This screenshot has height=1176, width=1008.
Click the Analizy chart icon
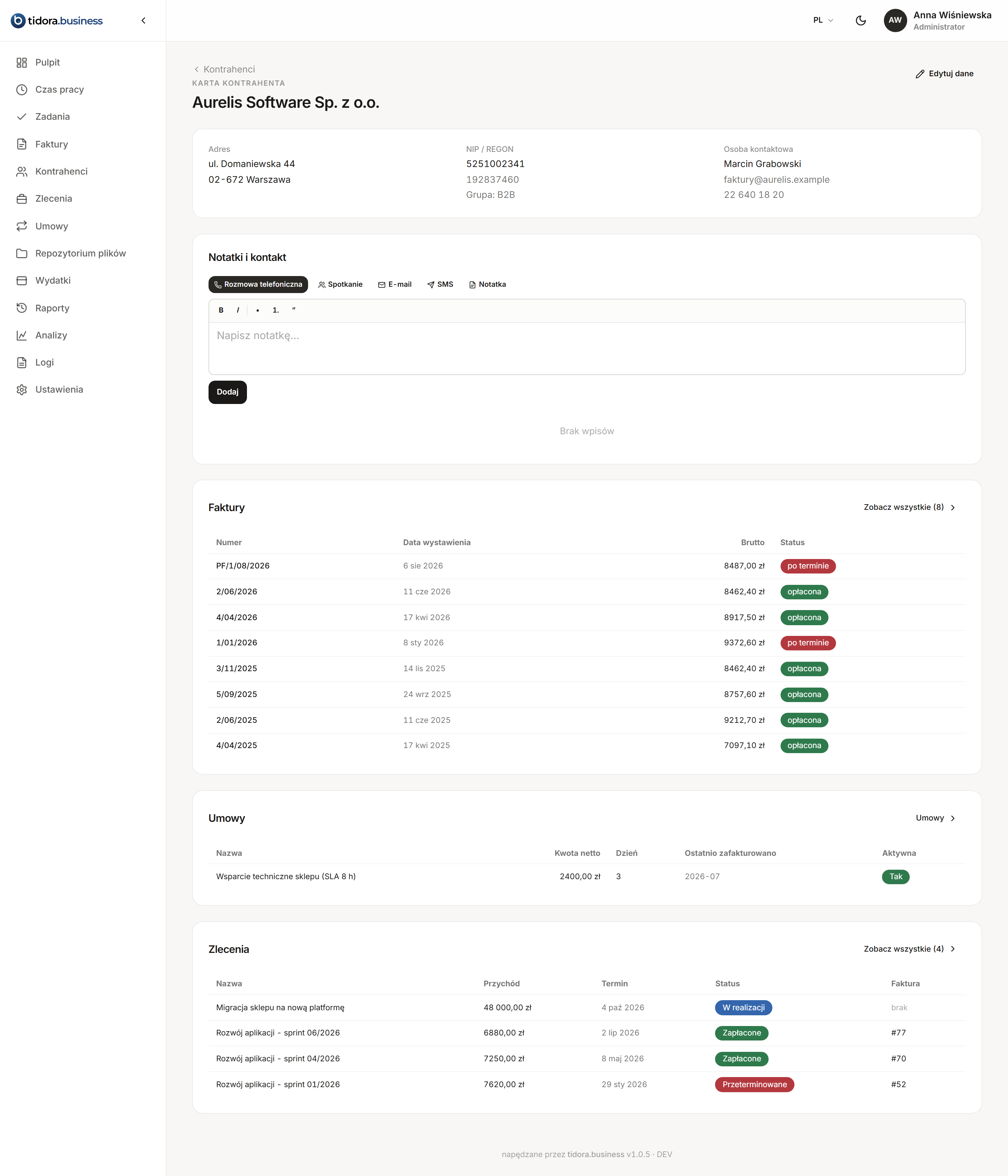(21, 335)
